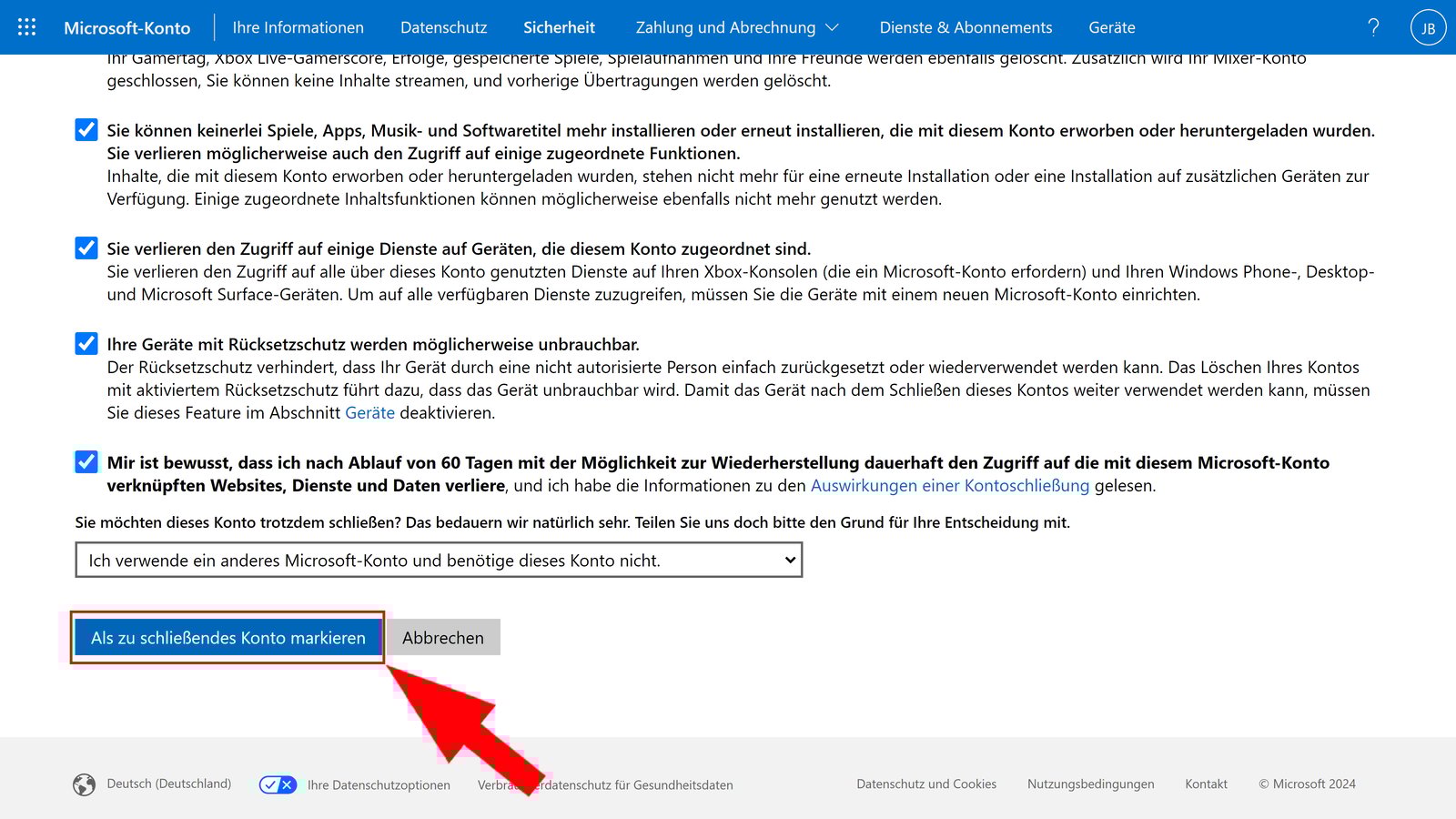This screenshot has width=1456, height=819.
Task: Open the JB account avatar menu
Action: coord(1427,27)
